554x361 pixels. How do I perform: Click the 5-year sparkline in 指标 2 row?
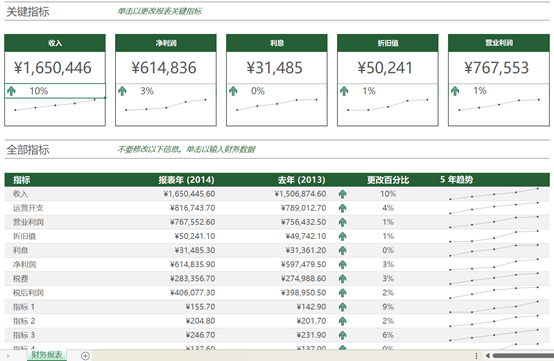[494, 321]
